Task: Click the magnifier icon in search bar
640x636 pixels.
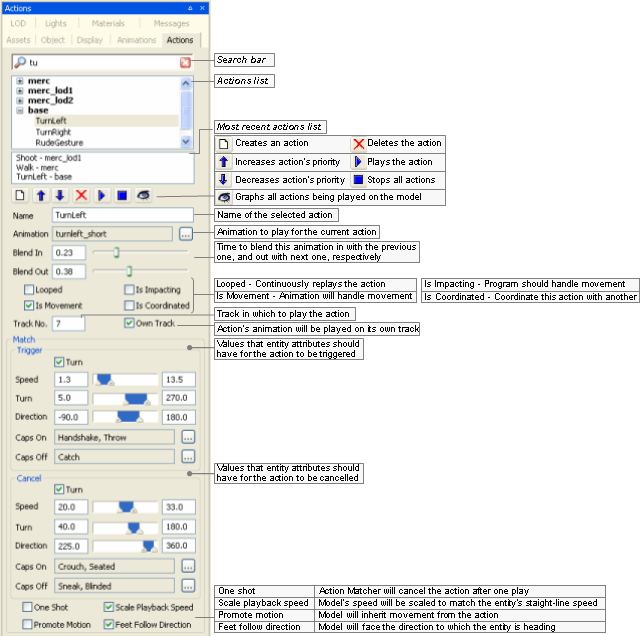Action: tap(20, 62)
